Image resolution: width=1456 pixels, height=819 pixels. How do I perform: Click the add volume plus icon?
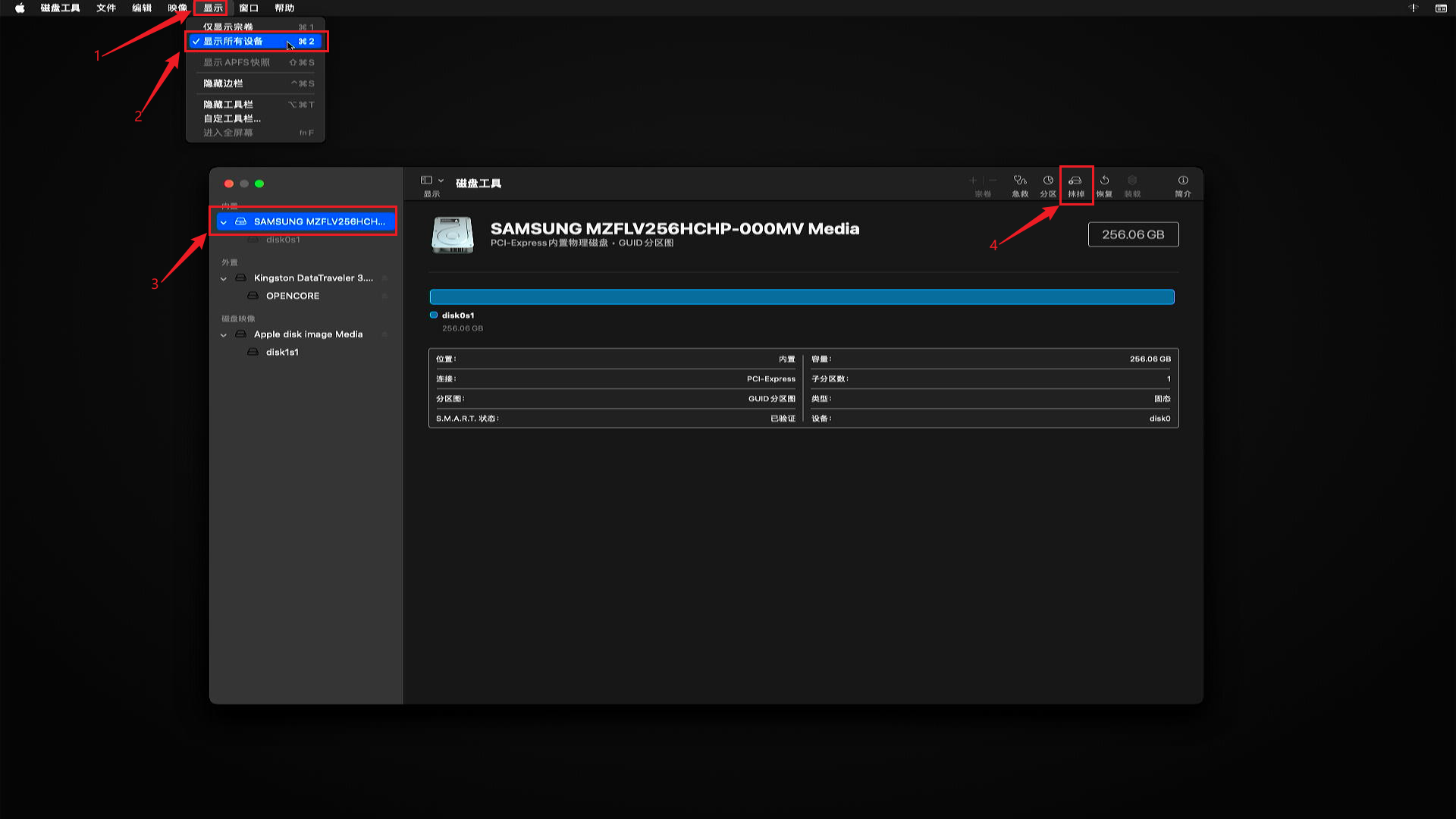point(973,180)
